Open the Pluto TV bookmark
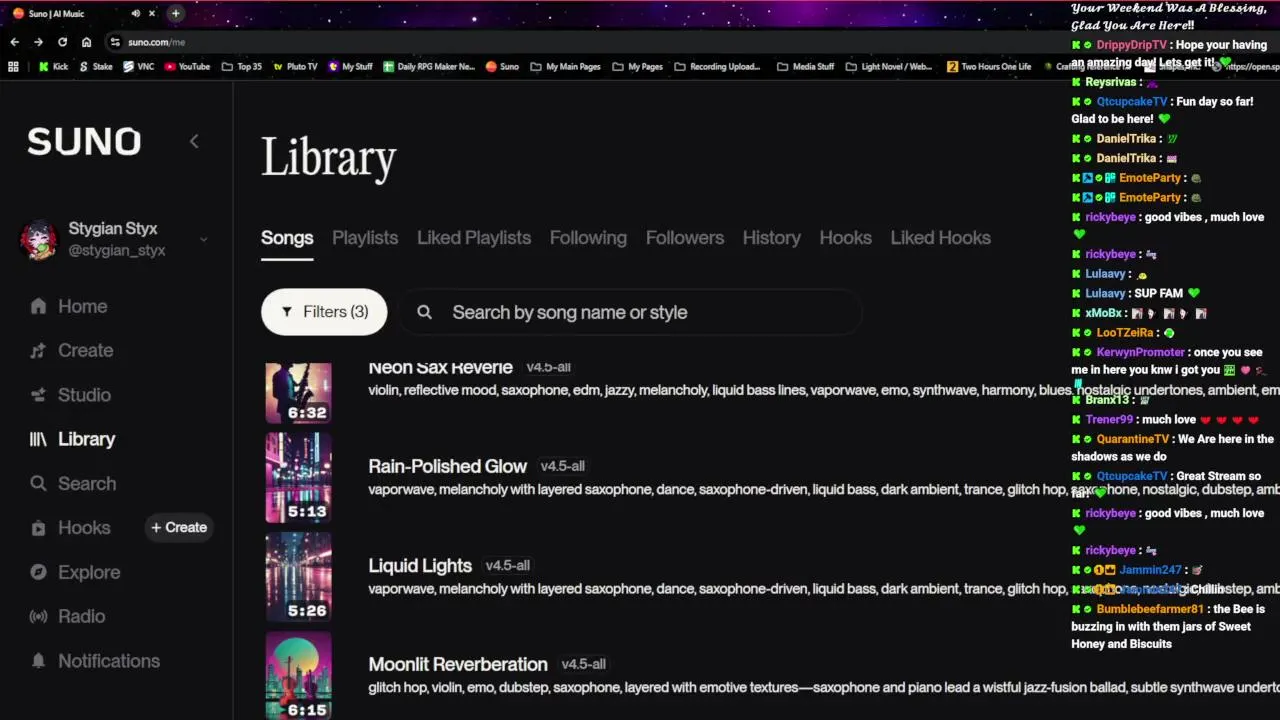This screenshot has height=720, width=1280. (x=295, y=67)
